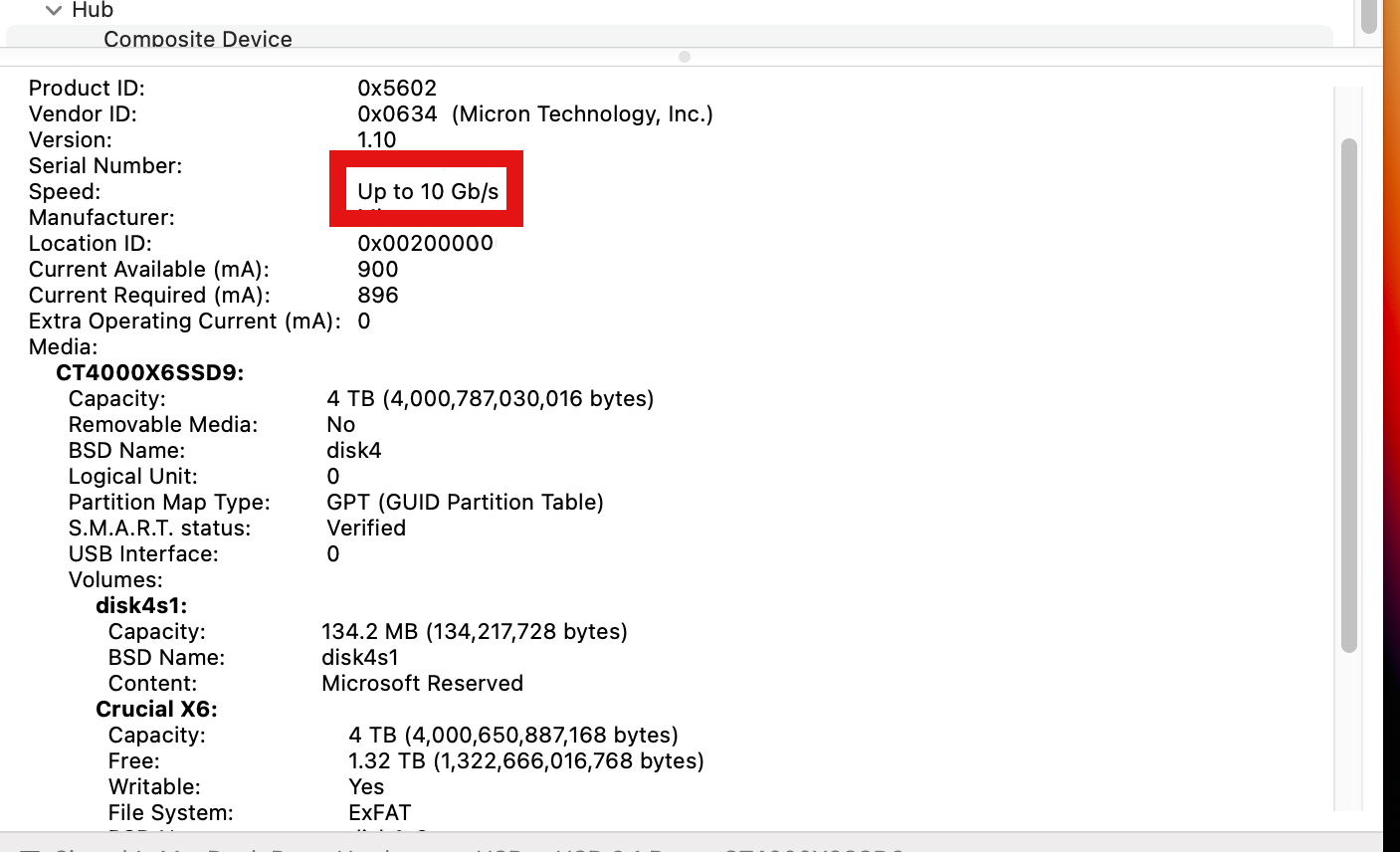The height and width of the screenshot is (852, 1400).
Task: Click the Capacity label under disk4s1
Action: point(157,632)
